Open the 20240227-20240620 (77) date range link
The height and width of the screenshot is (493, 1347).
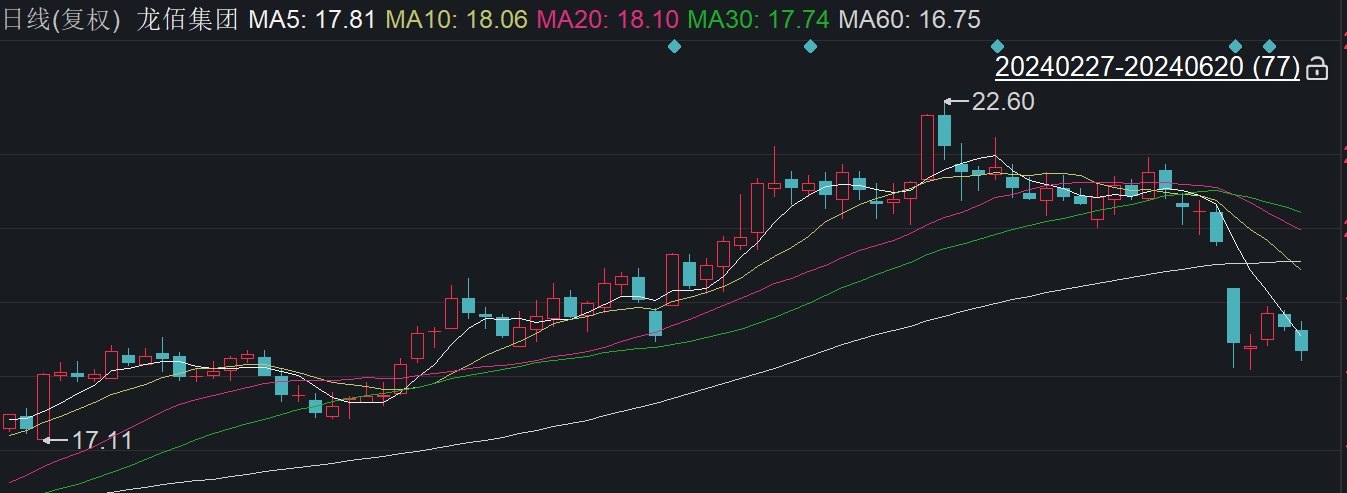click(x=1147, y=68)
